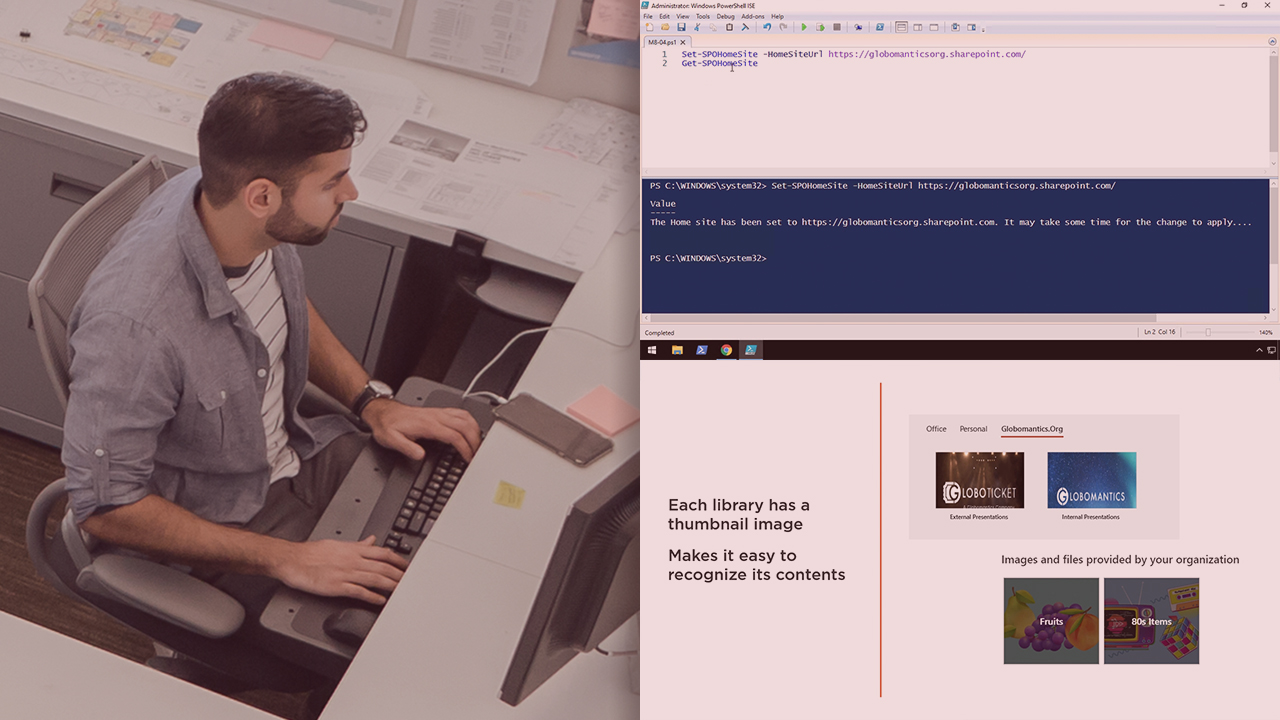Image resolution: width=1280 pixels, height=720 pixels.
Task: Open Chrome from the Windows taskbar
Action: point(726,350)
